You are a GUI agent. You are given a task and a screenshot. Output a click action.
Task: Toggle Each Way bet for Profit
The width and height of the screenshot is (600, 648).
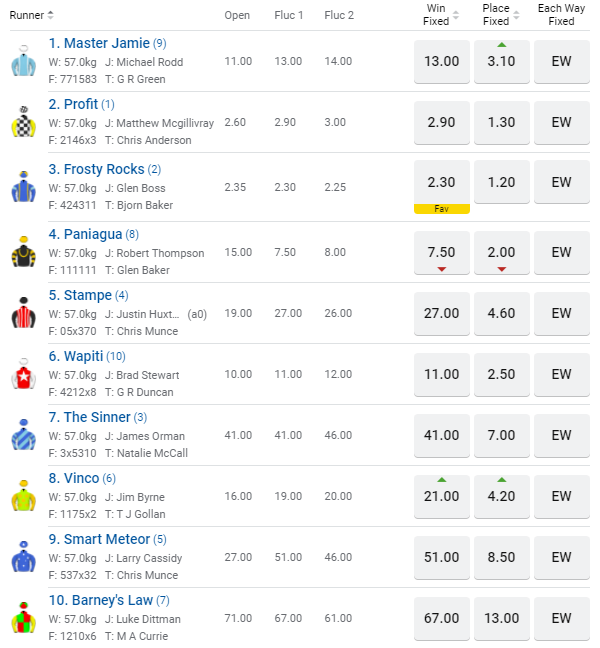pyautogui.click(x=562, y=122)
